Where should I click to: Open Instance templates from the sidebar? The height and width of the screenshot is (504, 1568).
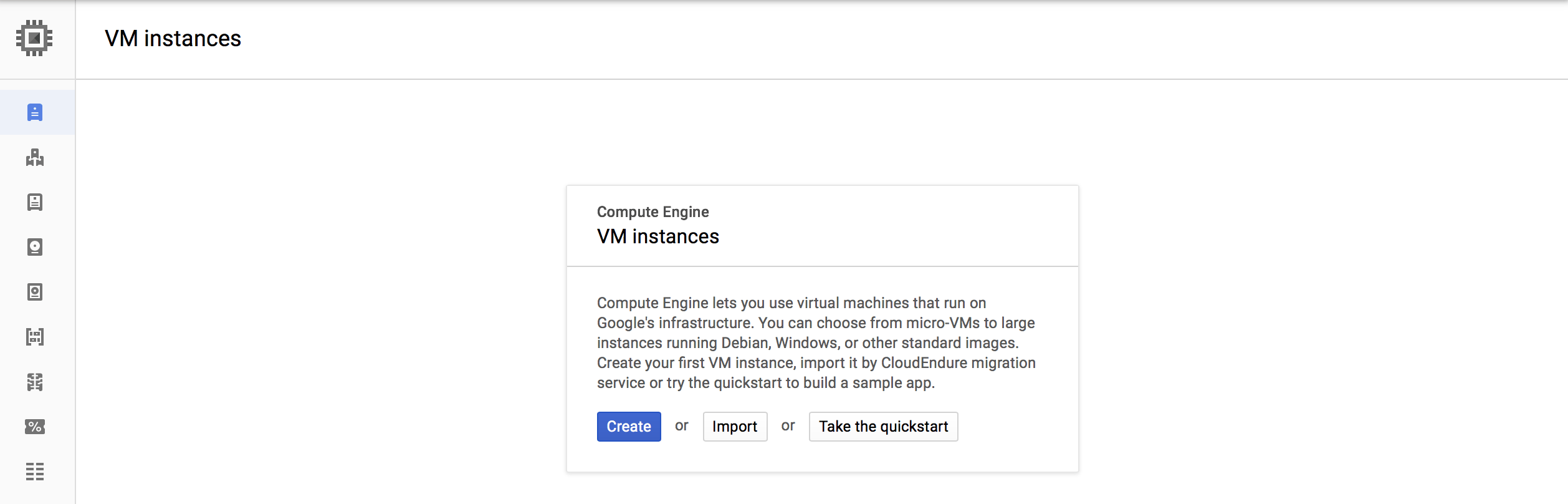pos(35,202)
